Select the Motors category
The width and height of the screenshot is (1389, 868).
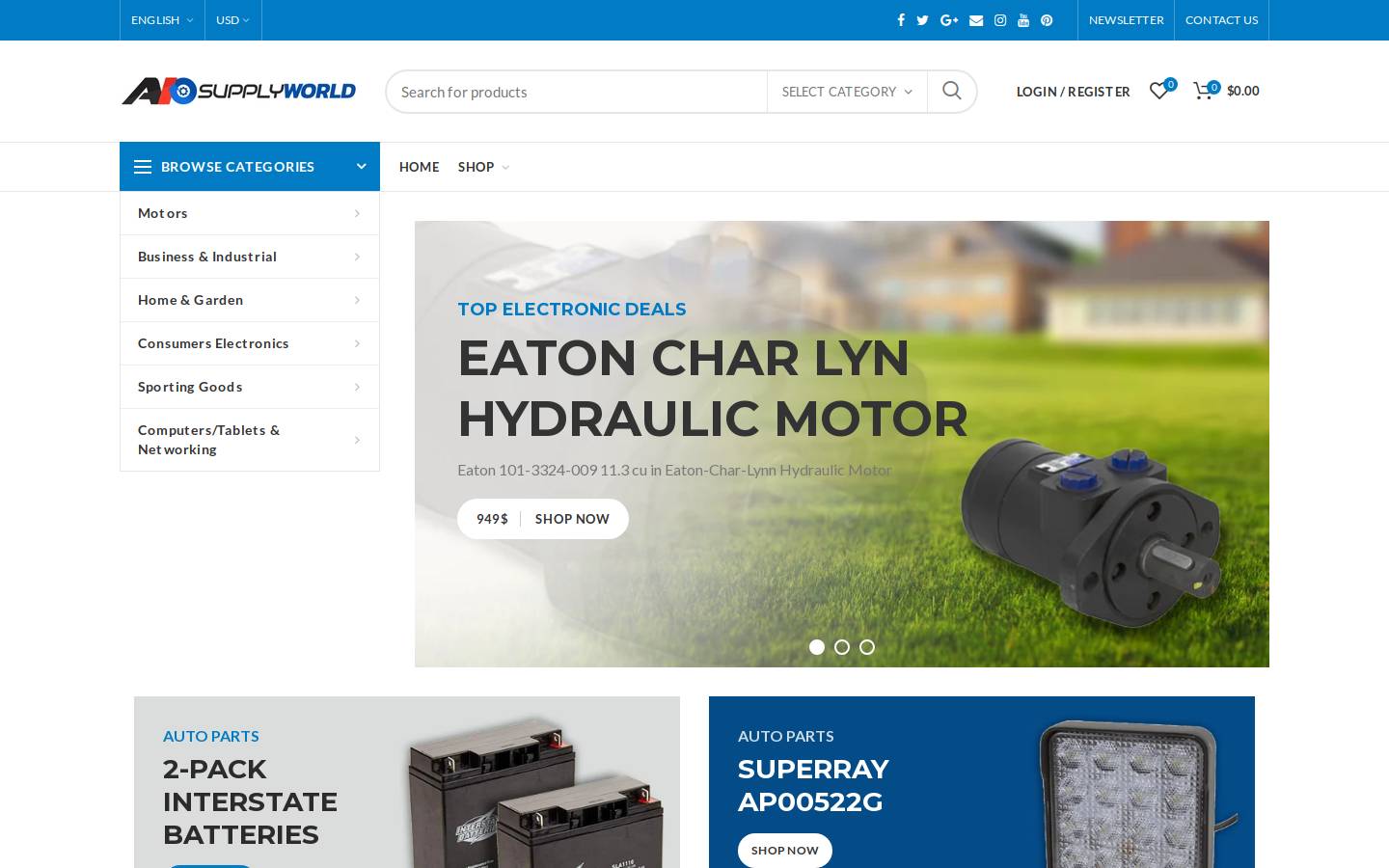pos(250,213)
